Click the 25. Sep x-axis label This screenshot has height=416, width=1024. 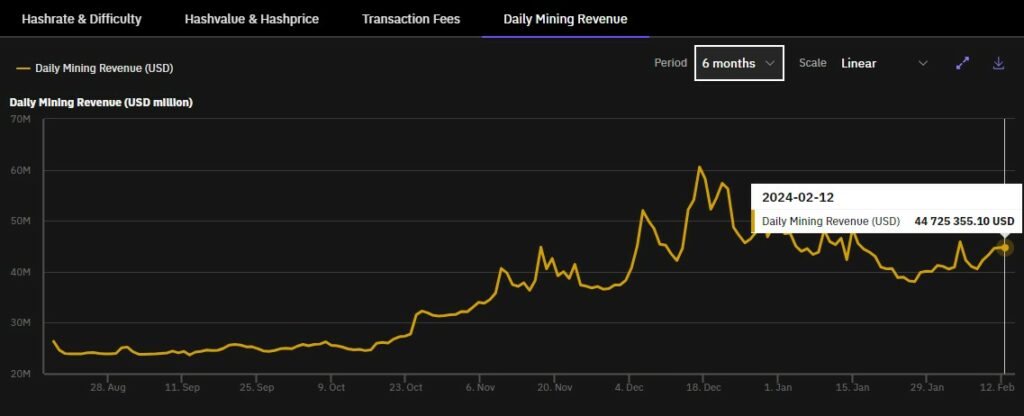pos(257,387)
